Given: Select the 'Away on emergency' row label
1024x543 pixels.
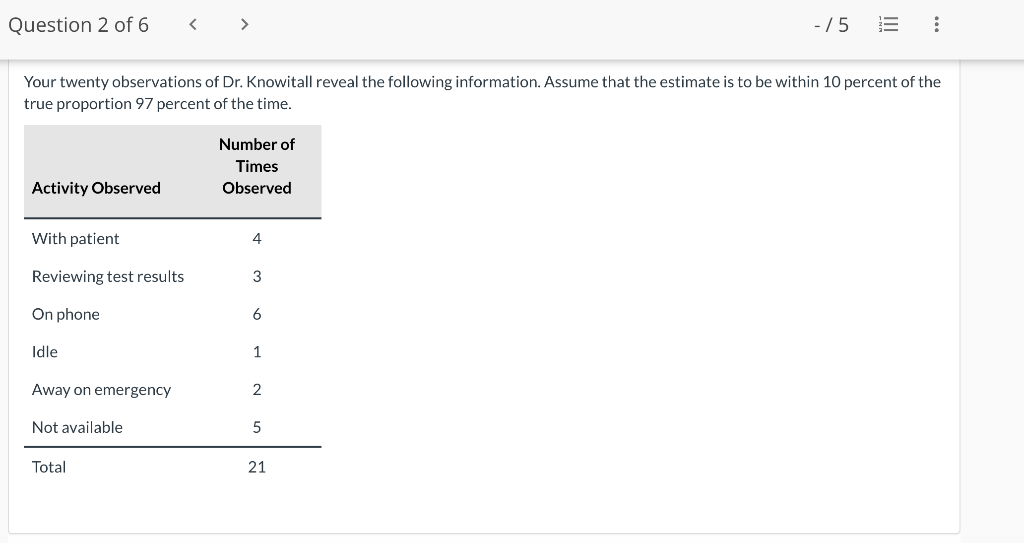Looking at the screenshot, I should click(101, 389).
